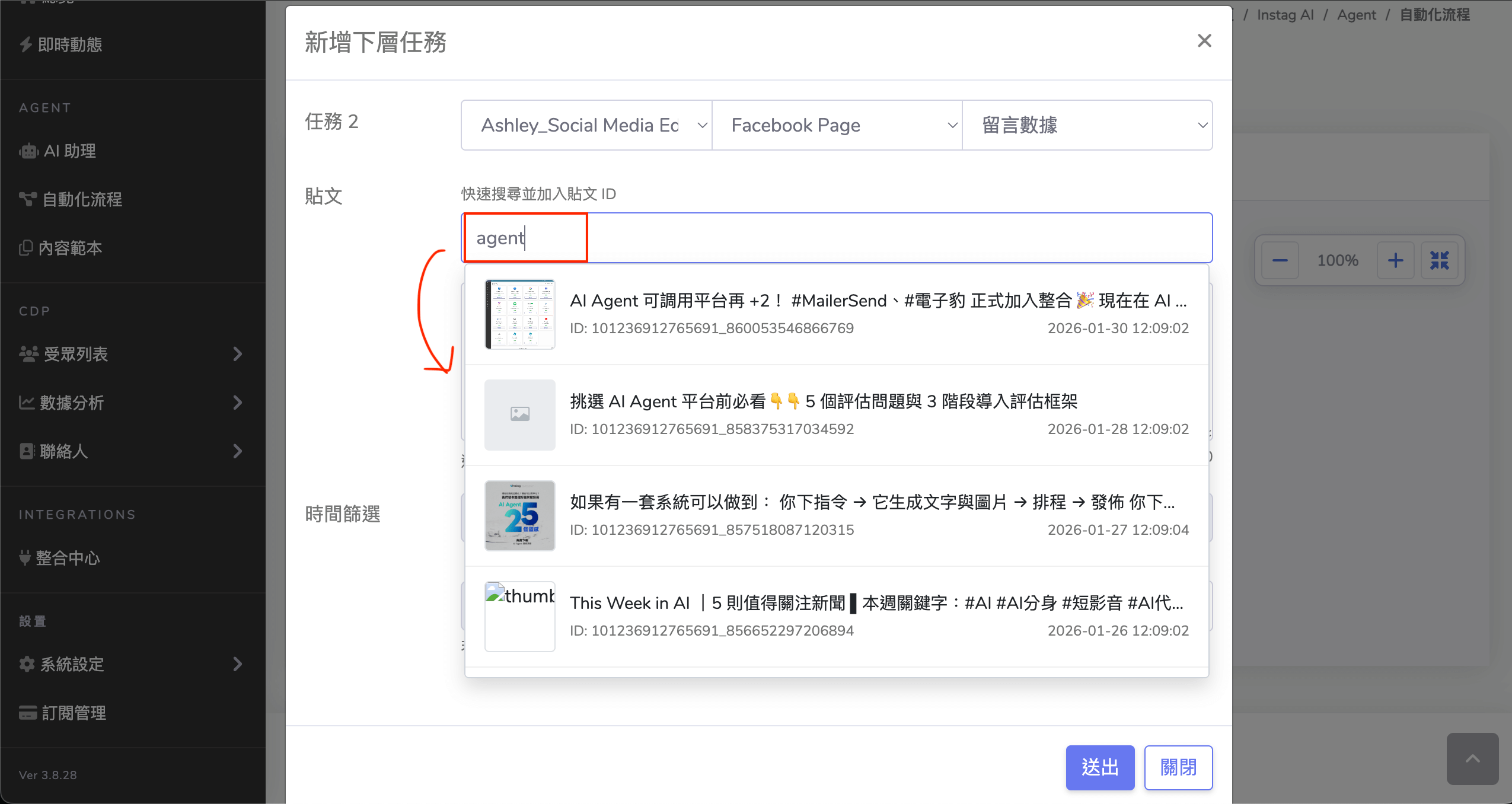Click the 即時動態 lightning bolt icon
The width and height of the screenshot is (1512, 804).
26,44
